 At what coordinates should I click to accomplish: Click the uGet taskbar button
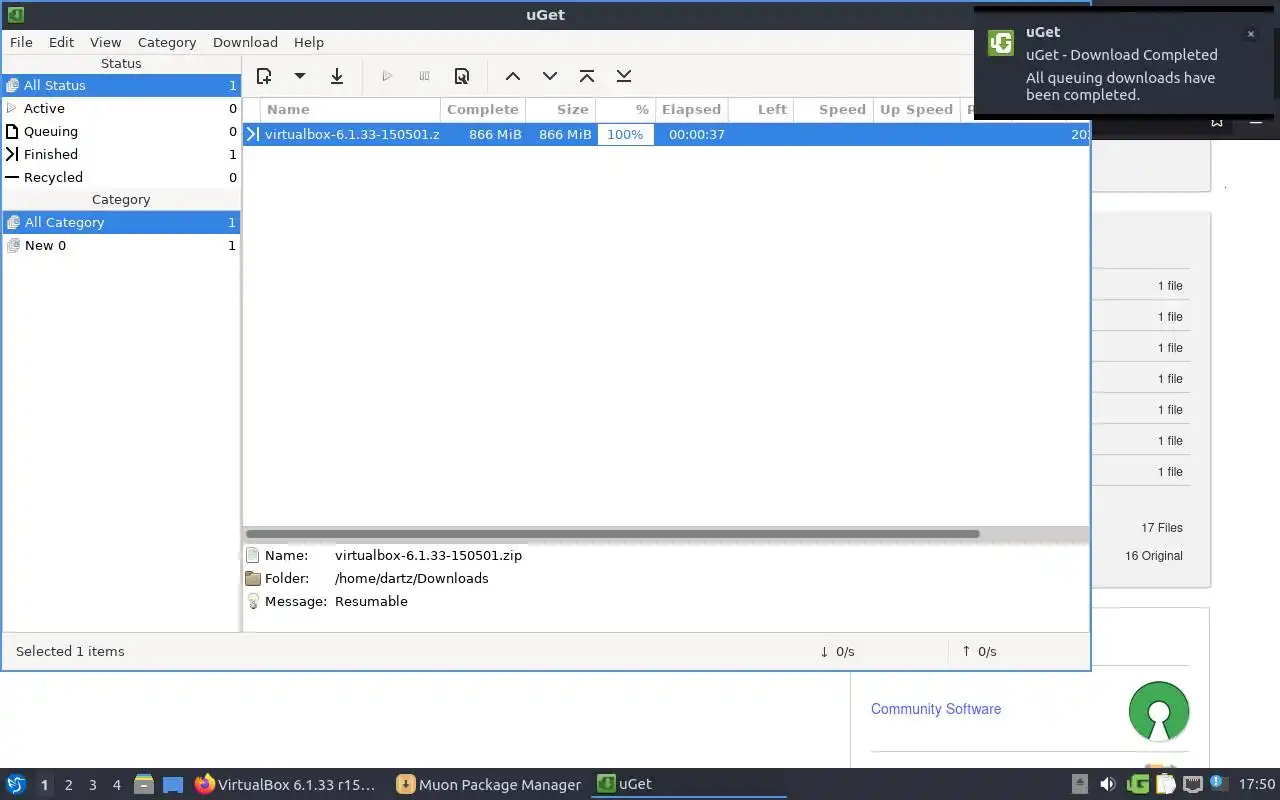click(688, 784)
